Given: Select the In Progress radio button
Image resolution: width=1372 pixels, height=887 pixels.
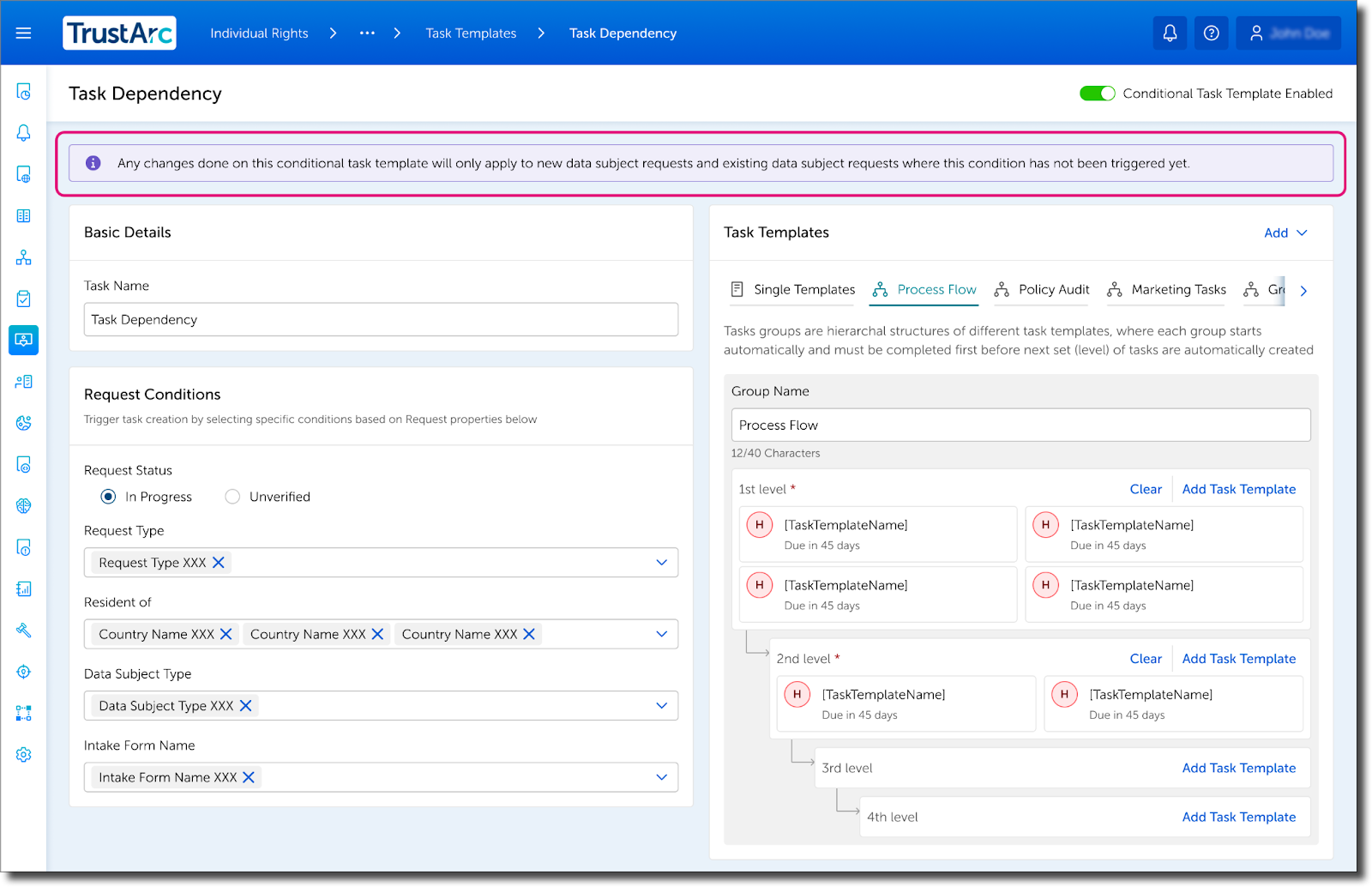Looking at the screenshot, I should click(x=107, y=496).
